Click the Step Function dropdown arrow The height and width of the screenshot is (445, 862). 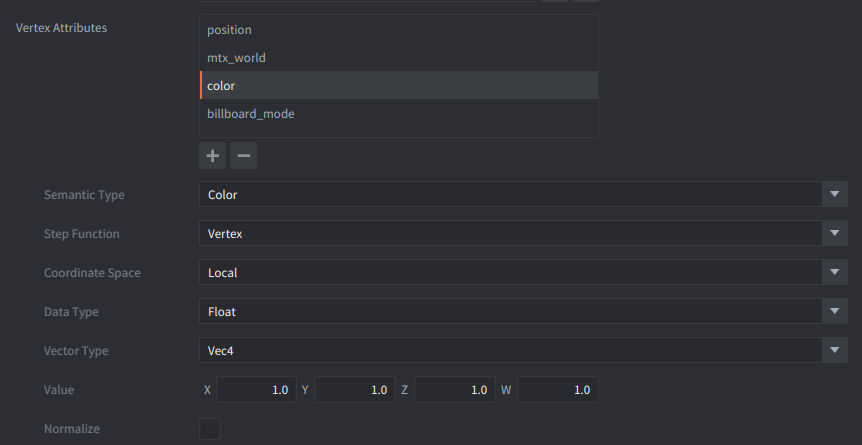[x=835, y=234]
